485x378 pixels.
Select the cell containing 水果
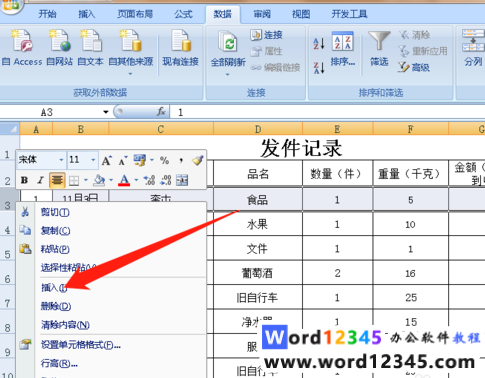coord(258,224)
